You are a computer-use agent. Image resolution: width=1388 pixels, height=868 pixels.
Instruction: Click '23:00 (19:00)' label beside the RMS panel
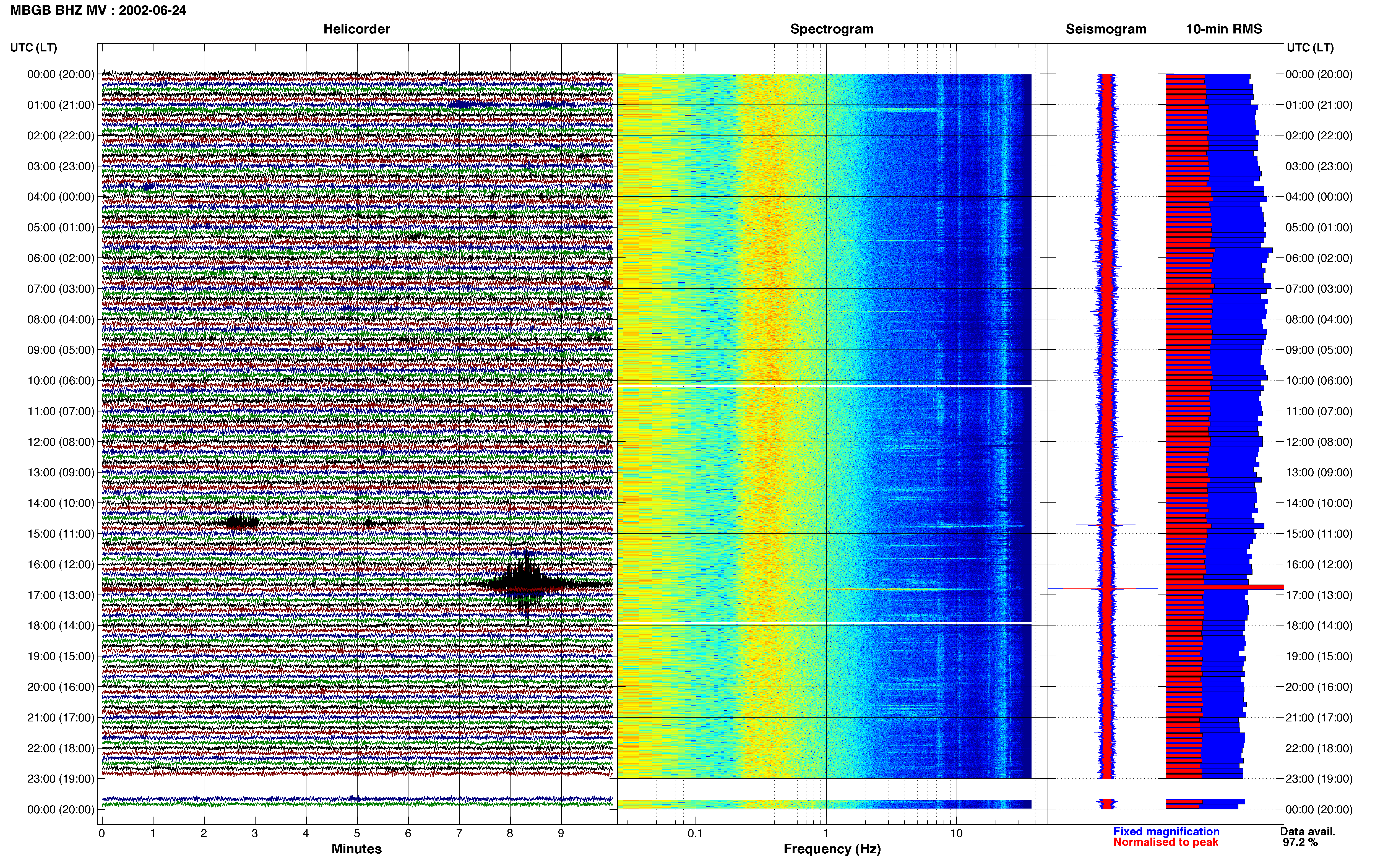coord(1319,779)
